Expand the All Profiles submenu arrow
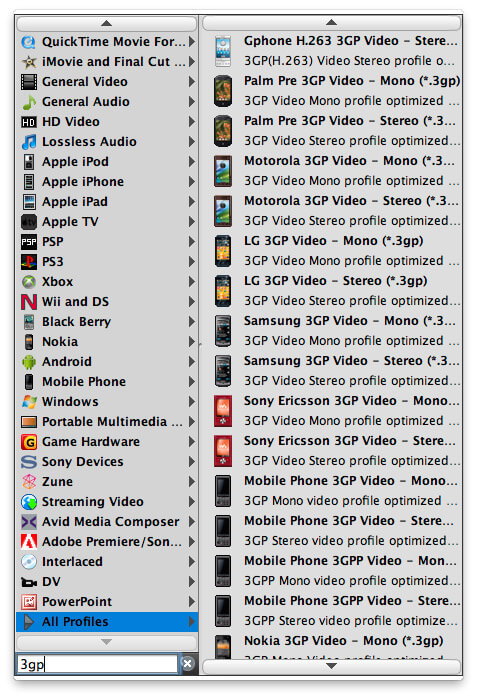 click(x=192, y=622)
